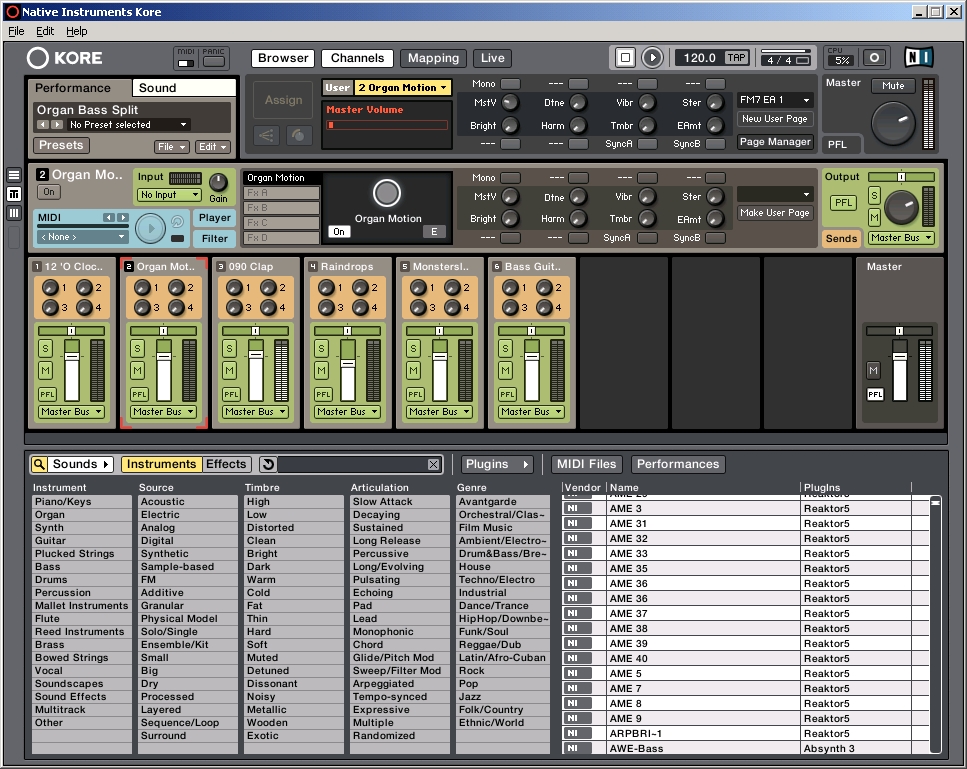
Task: Click the browser results vertical scrollbar
Action: coord(936,624)
